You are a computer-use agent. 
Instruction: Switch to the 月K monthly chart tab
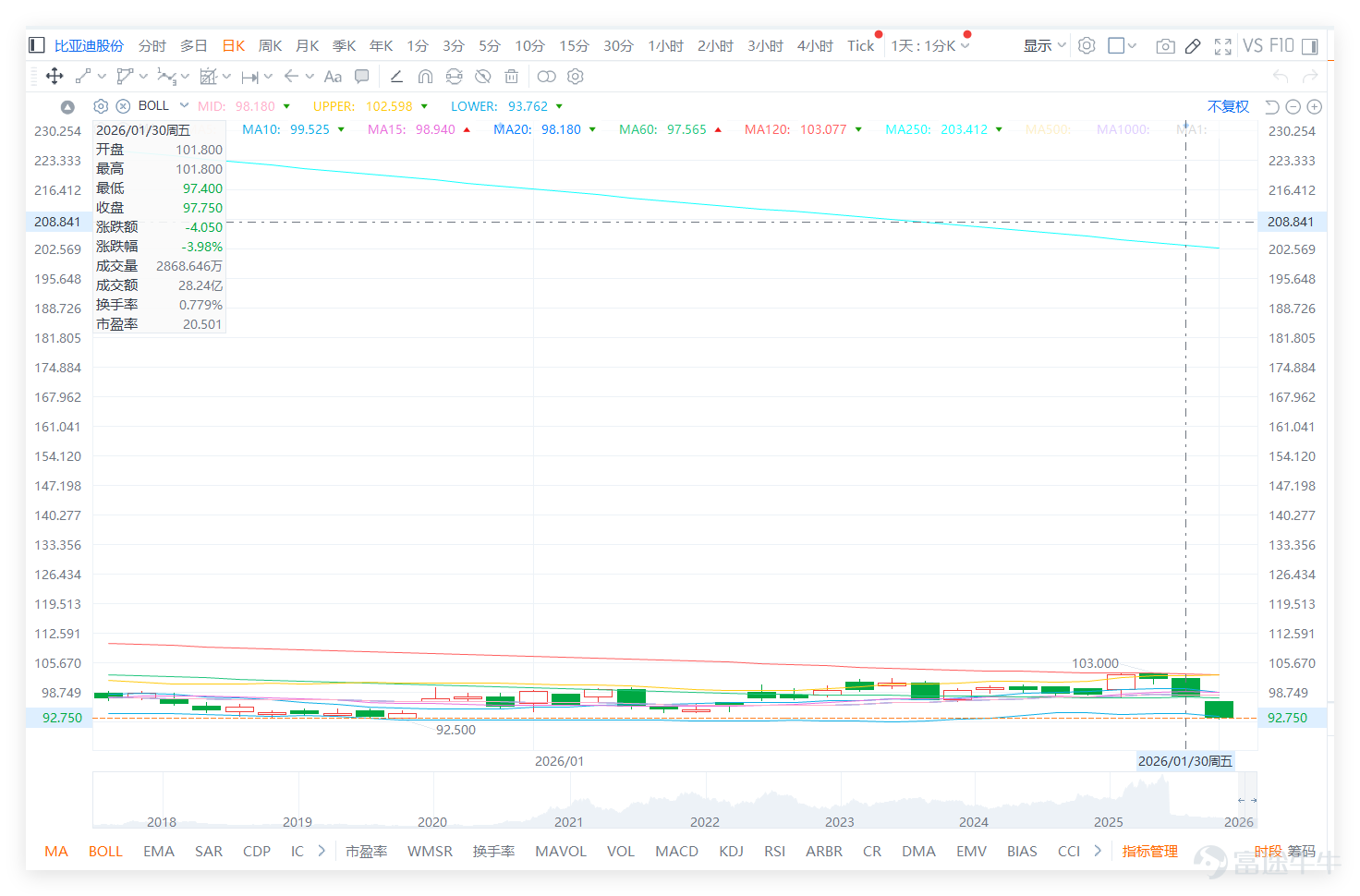[x=308, y=45]
